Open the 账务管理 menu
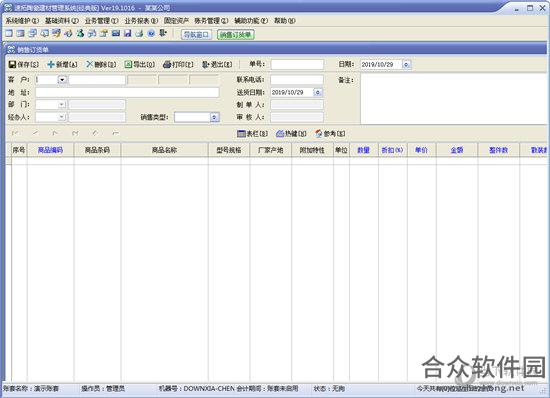 (x=212, y=21)
